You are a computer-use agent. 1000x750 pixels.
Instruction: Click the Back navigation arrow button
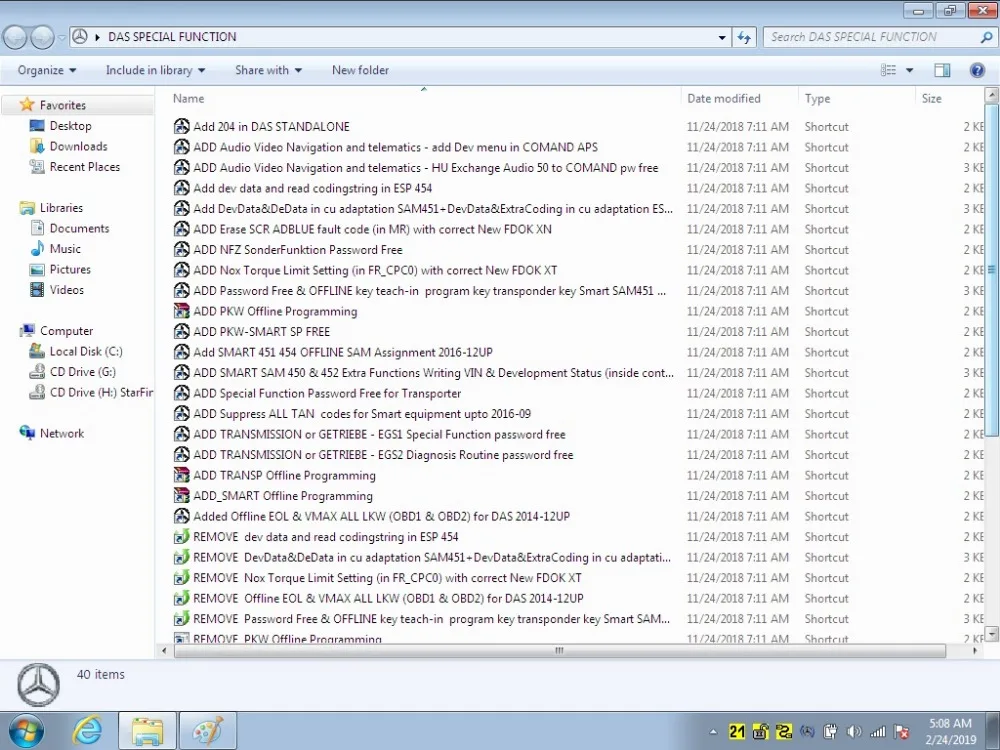click(15, 37)
